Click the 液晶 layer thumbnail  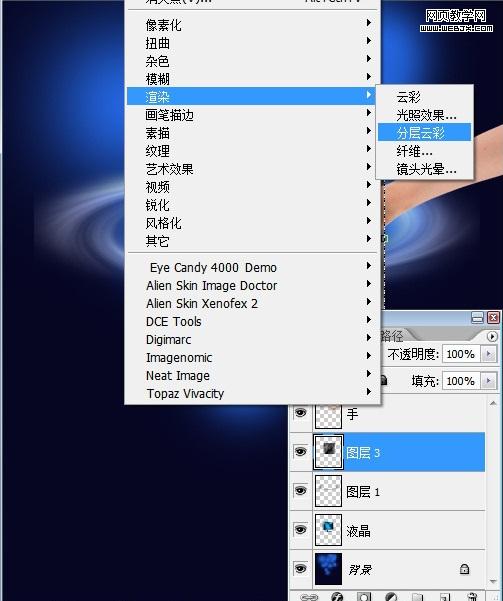pos(328,530)
